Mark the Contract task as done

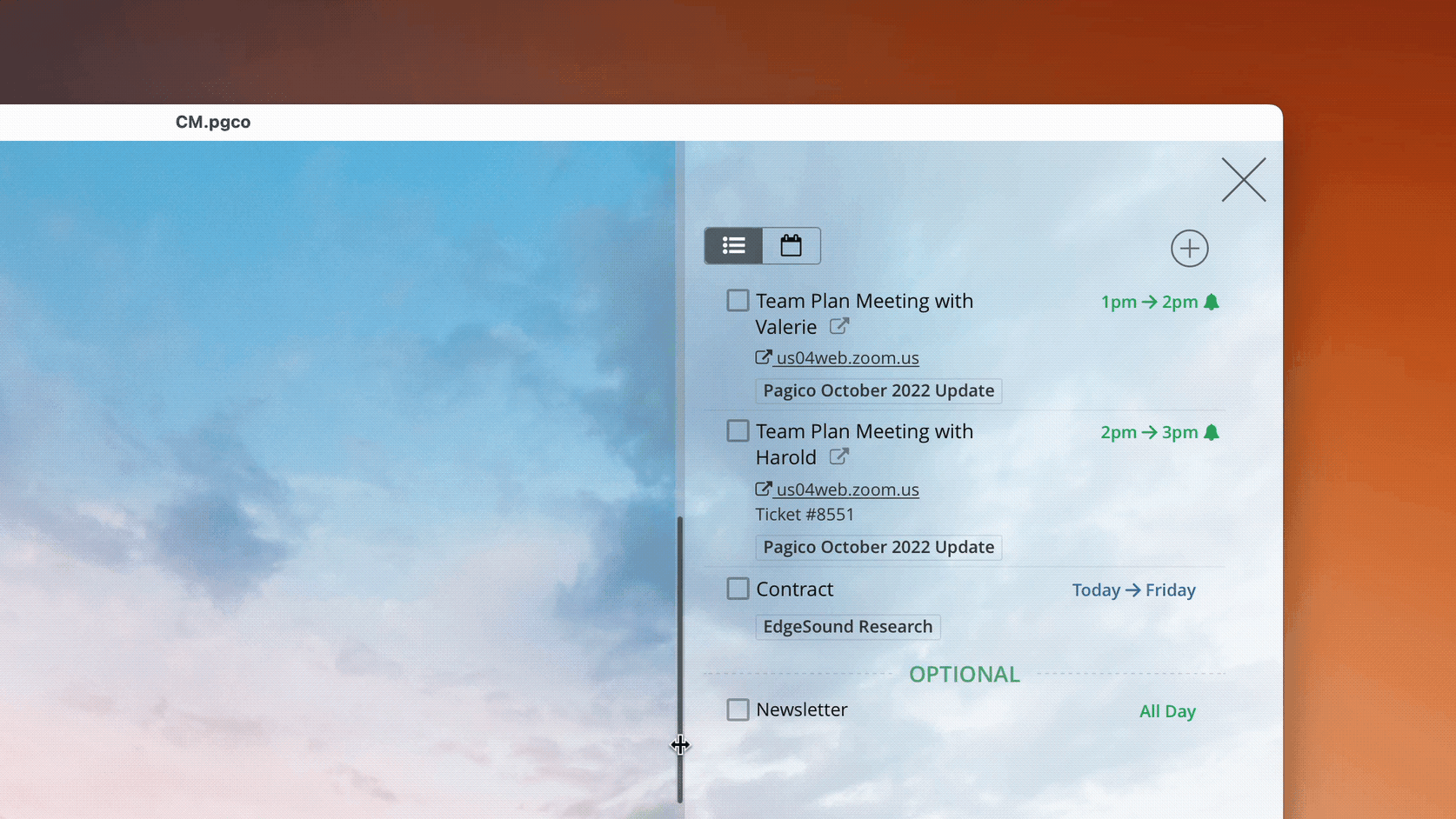point(738,589)
